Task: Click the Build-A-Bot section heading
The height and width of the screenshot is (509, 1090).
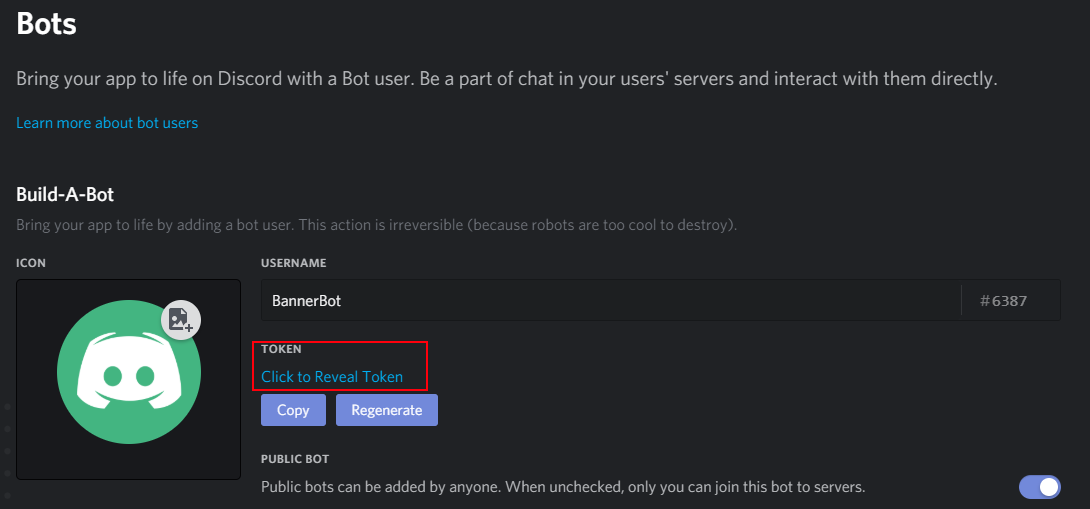Action: (65, 195)
